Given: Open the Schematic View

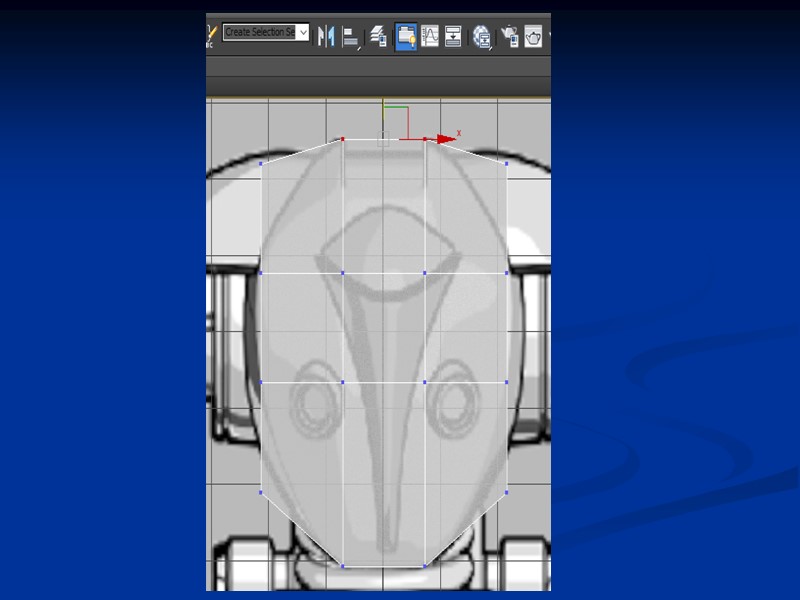Looking at the screenshot, I should click(453, 36).
